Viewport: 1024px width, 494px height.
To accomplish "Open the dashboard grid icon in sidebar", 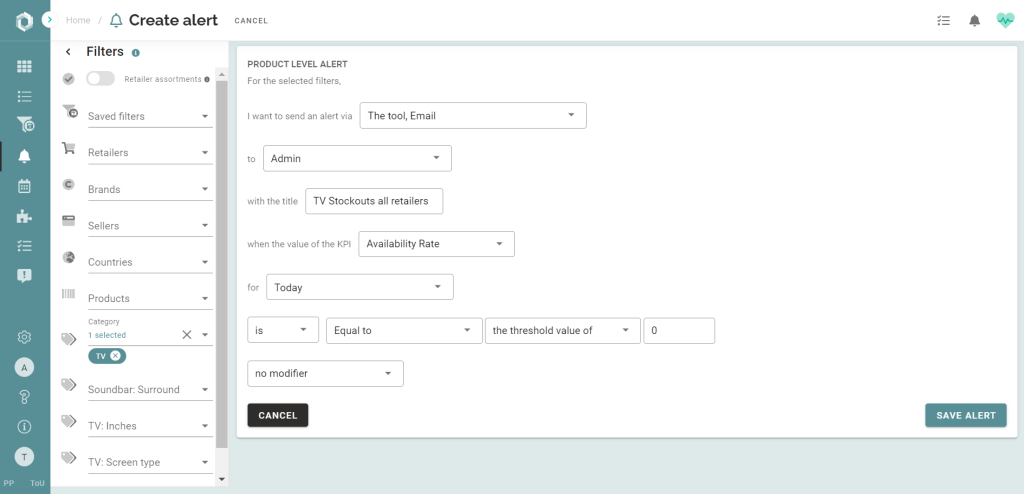I will point(24,66).
